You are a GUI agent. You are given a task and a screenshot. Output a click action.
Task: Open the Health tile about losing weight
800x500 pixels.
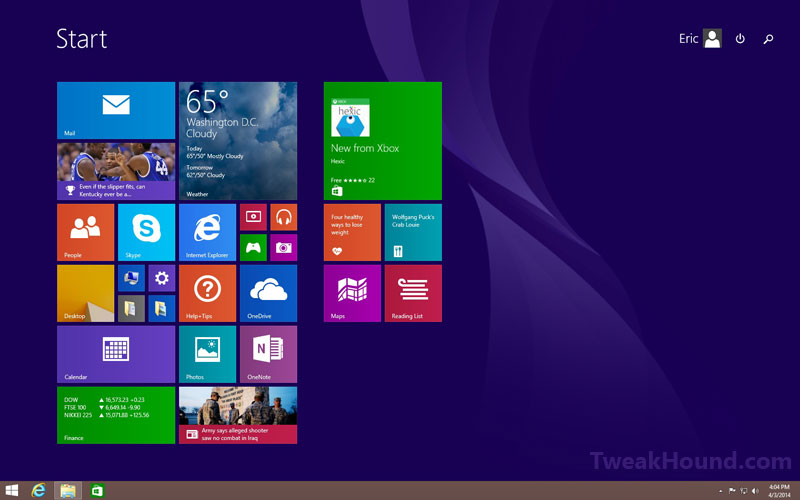(x=352, y=232)
